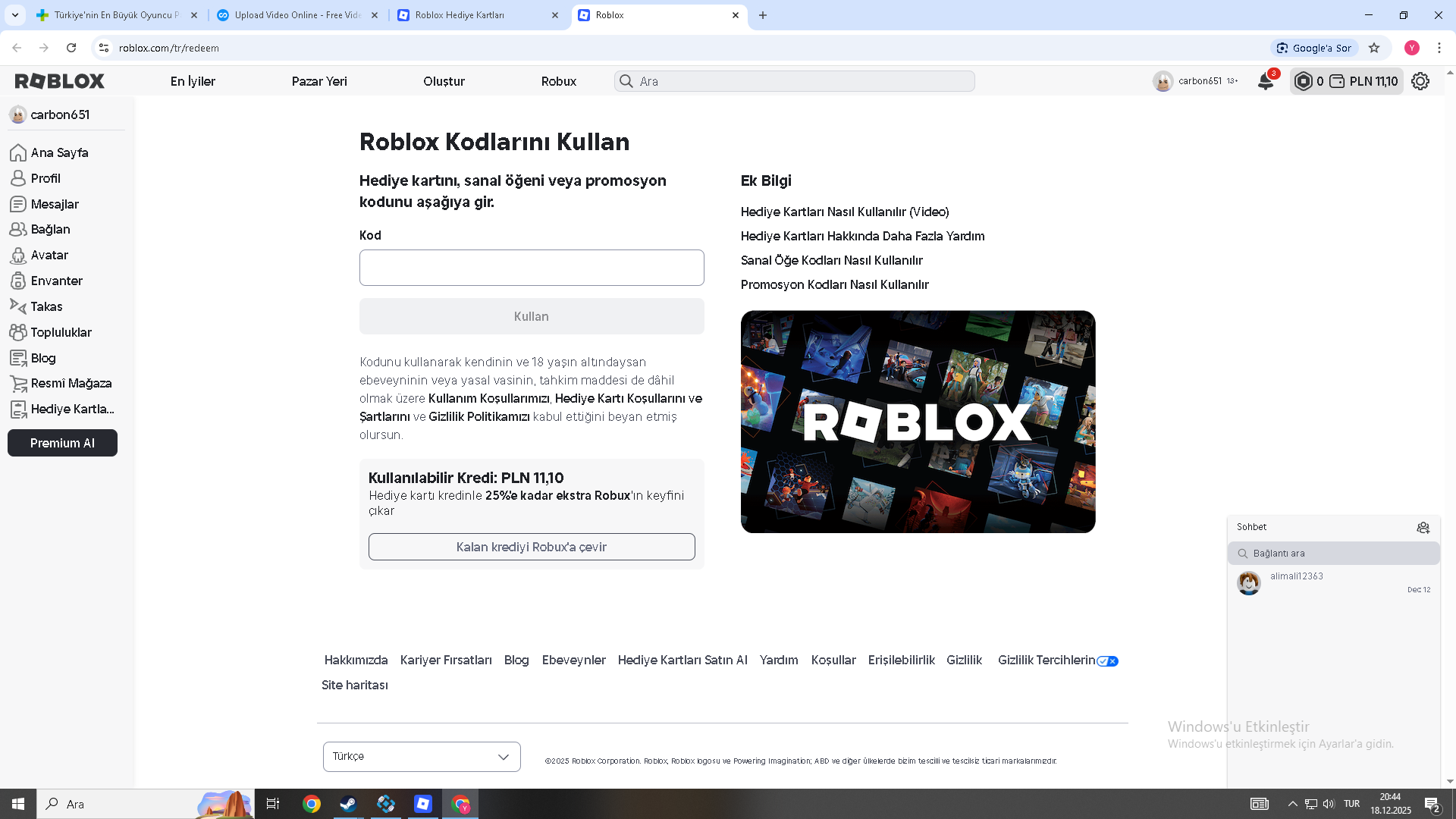Open Pazar Yeri menu

click(x=319, y=81)
